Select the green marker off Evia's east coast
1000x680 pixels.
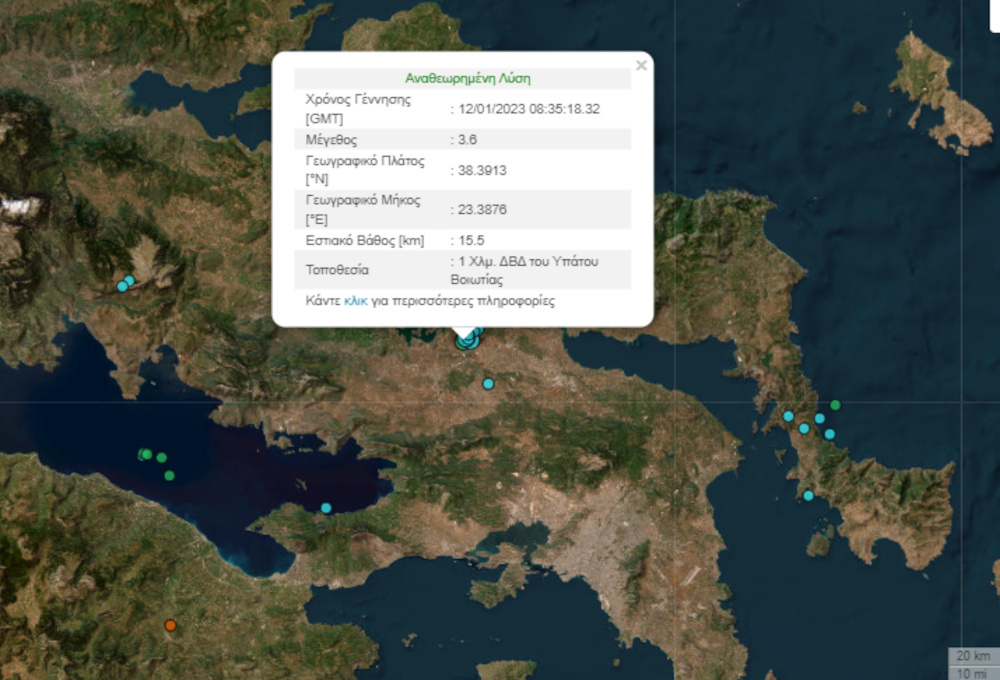836,405
